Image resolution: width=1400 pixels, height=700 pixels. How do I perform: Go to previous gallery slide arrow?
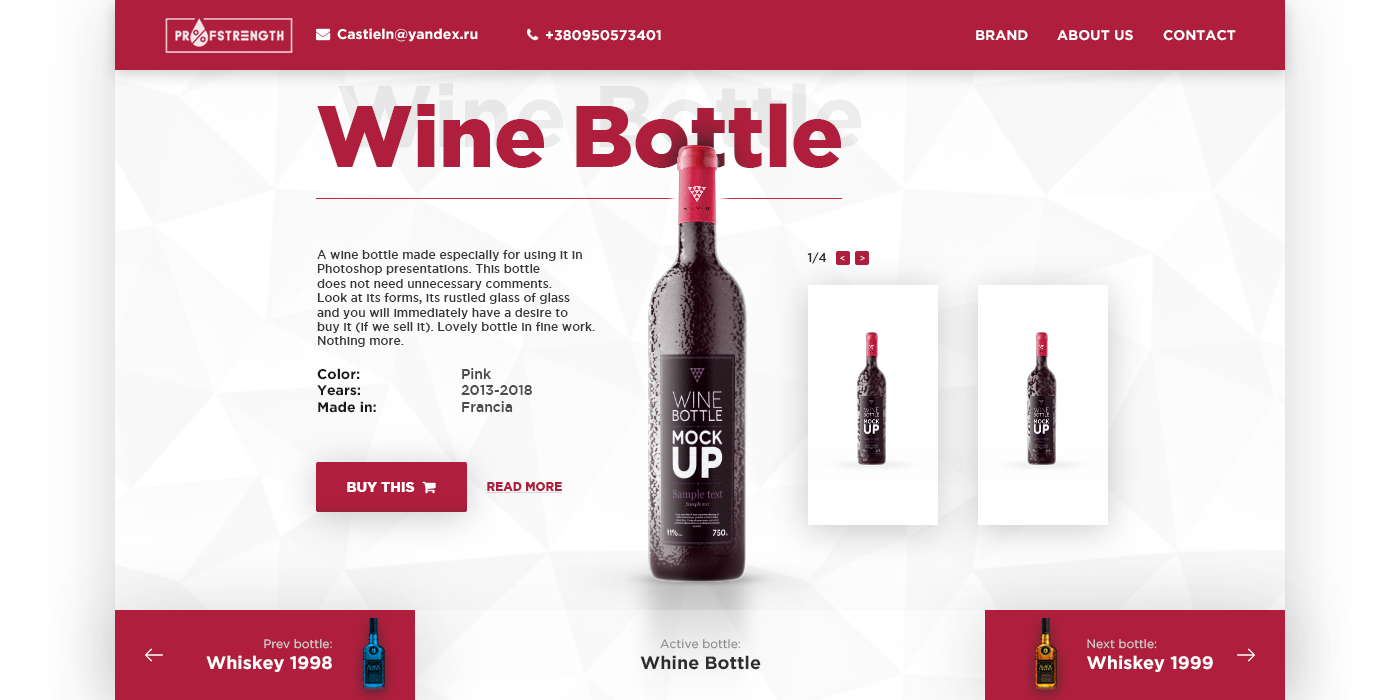click(x=843, y=258)
